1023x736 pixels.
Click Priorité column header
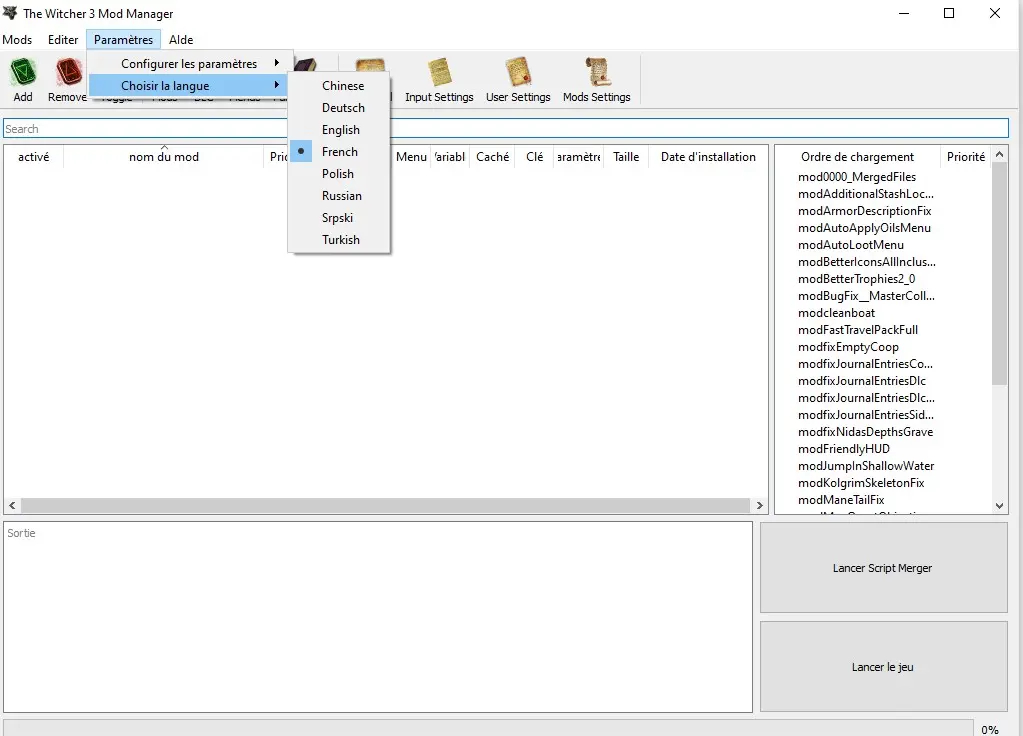point(966,157)
